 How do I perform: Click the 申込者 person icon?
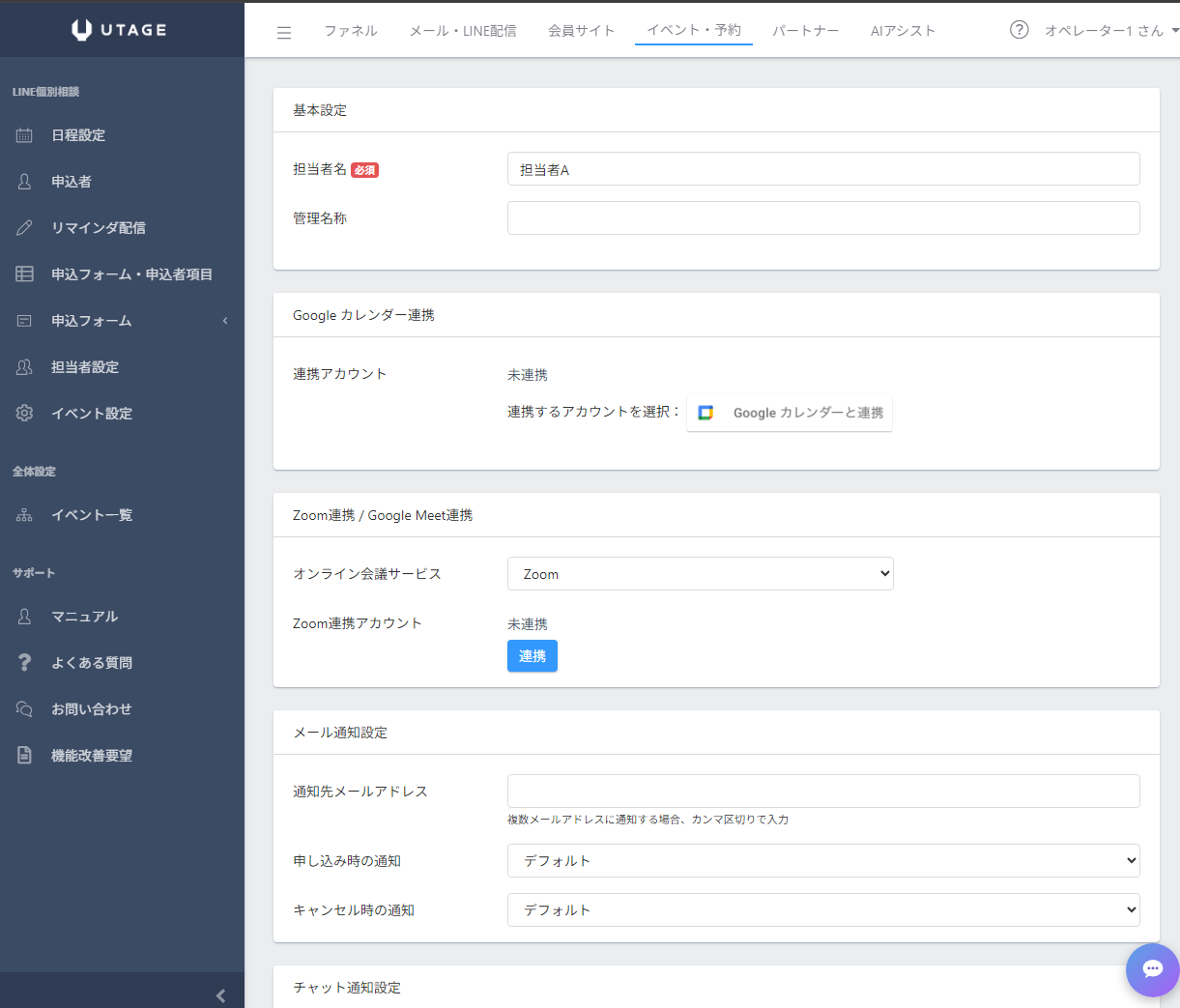24,182
